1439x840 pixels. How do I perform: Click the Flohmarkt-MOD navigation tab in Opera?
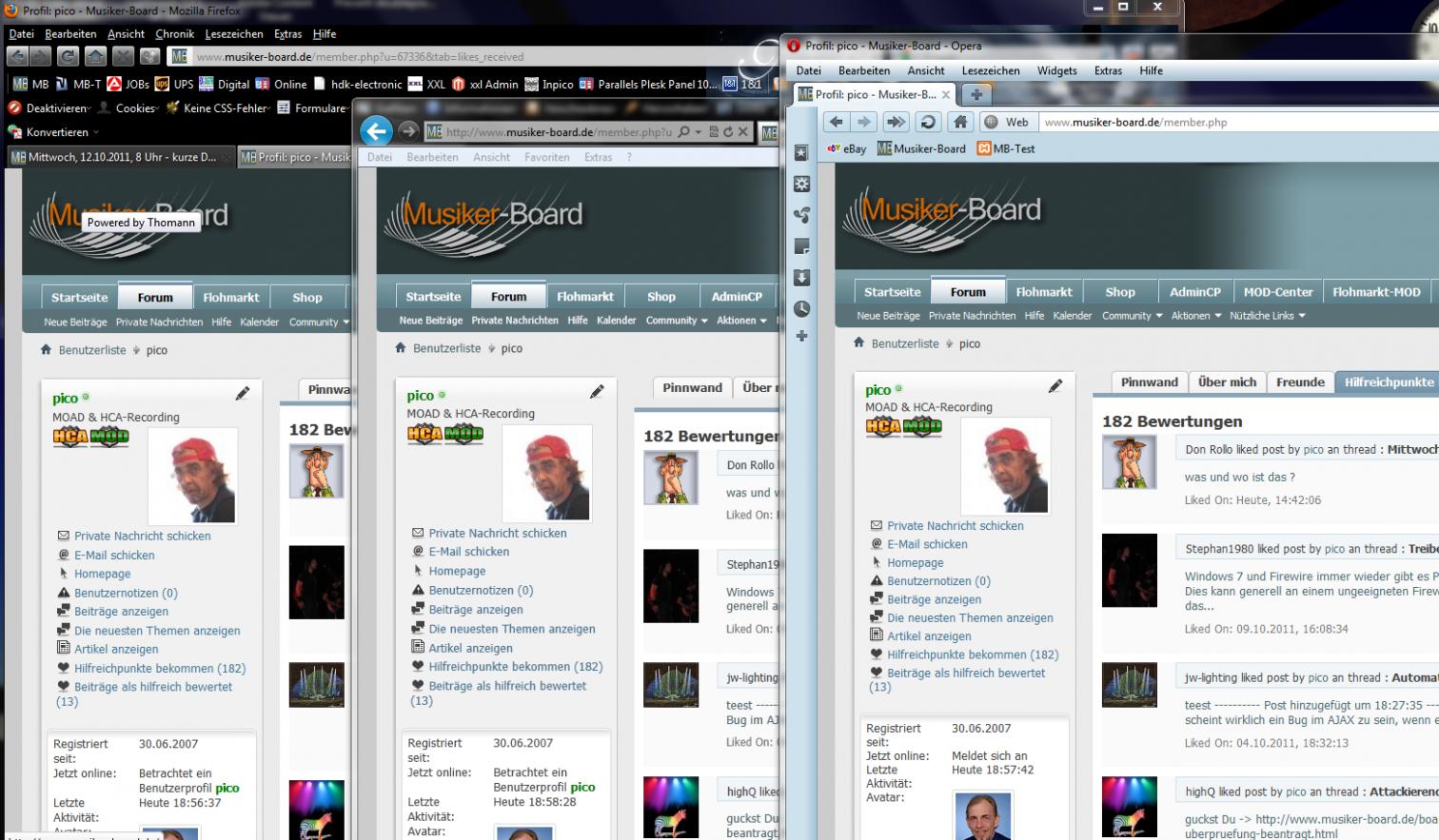(x=1376, y=292)
